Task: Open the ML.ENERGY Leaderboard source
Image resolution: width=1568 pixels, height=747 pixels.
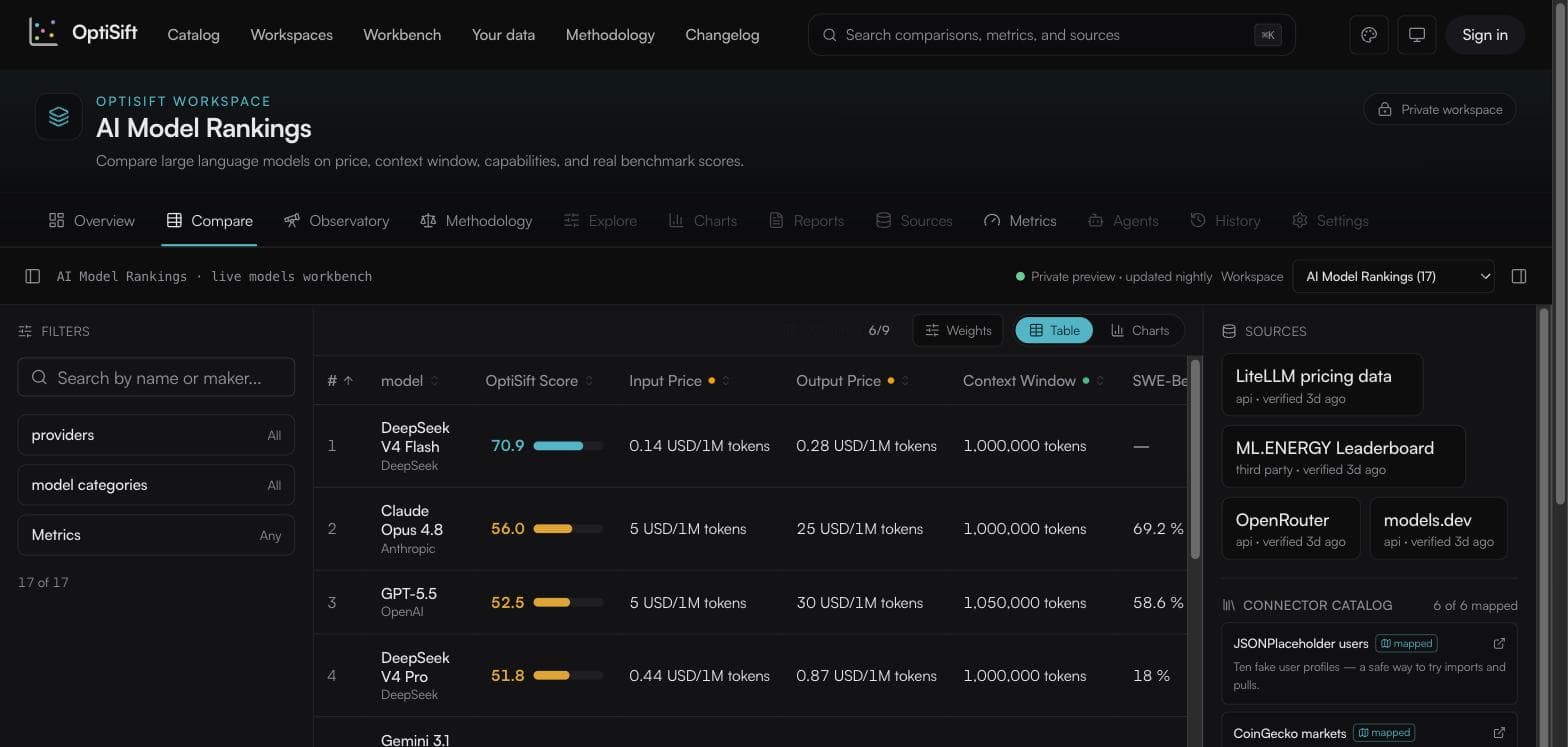Action: (1344, 457)
